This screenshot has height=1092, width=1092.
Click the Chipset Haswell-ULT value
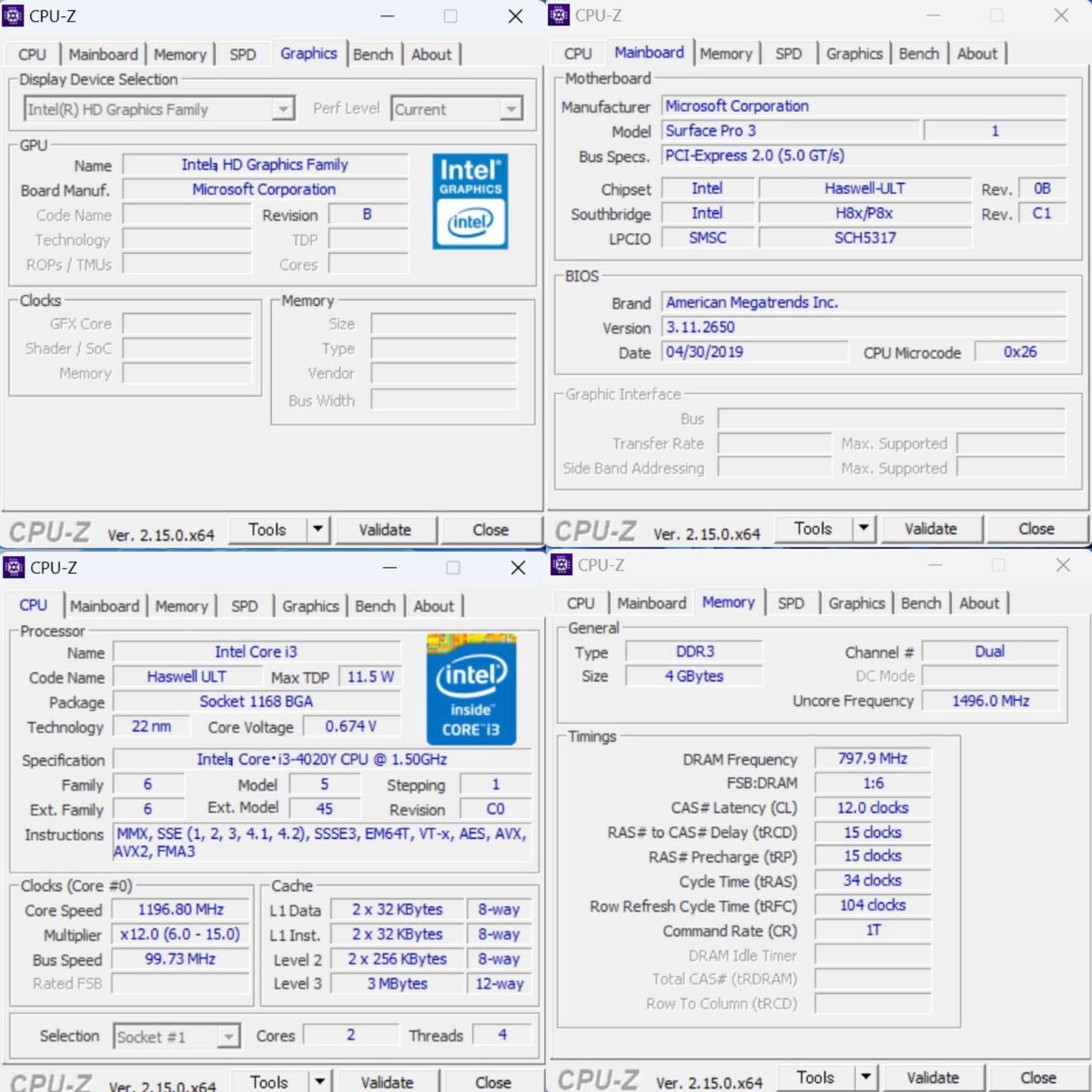point(864,188)
